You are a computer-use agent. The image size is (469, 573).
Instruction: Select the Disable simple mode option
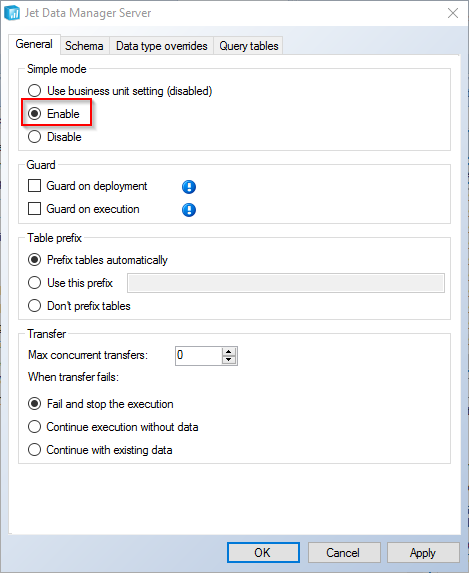point(34,137)
